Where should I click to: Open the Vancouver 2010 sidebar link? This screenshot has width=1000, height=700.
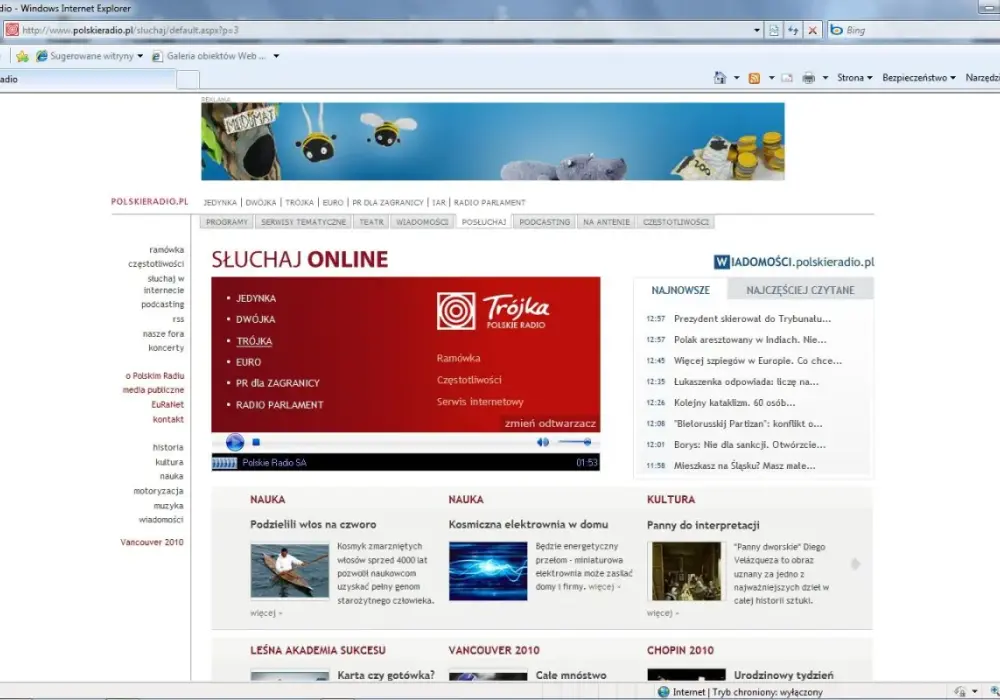click(x=152, y=543)
